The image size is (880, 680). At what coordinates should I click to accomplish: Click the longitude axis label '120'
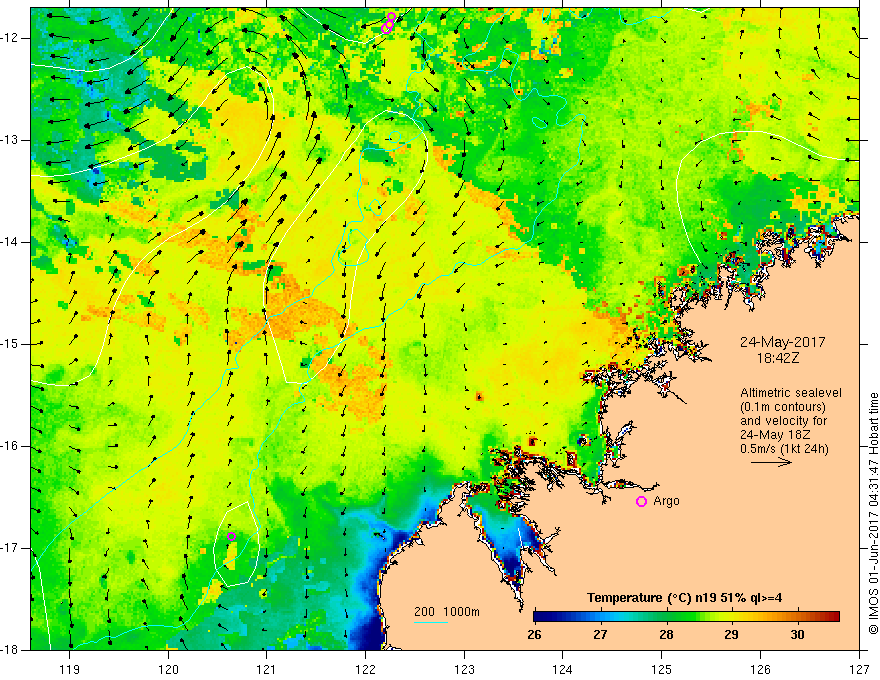(168, 669)
